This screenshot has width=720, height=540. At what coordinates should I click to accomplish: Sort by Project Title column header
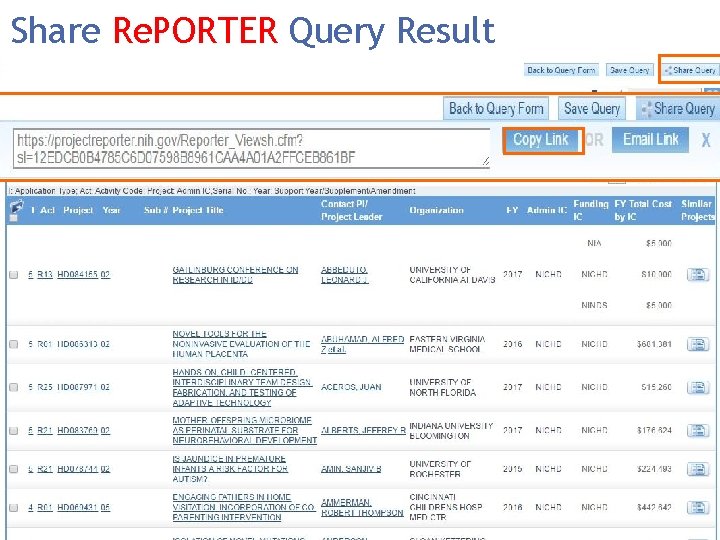[197, 210]
